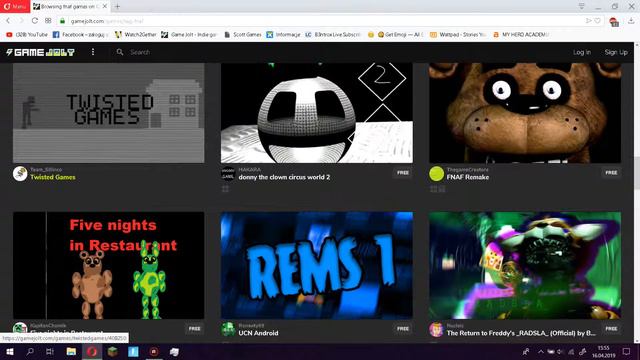Click FREE badge on FNAF Remake
The height and width of the screenshot is (360, 640).
[611, 173]
